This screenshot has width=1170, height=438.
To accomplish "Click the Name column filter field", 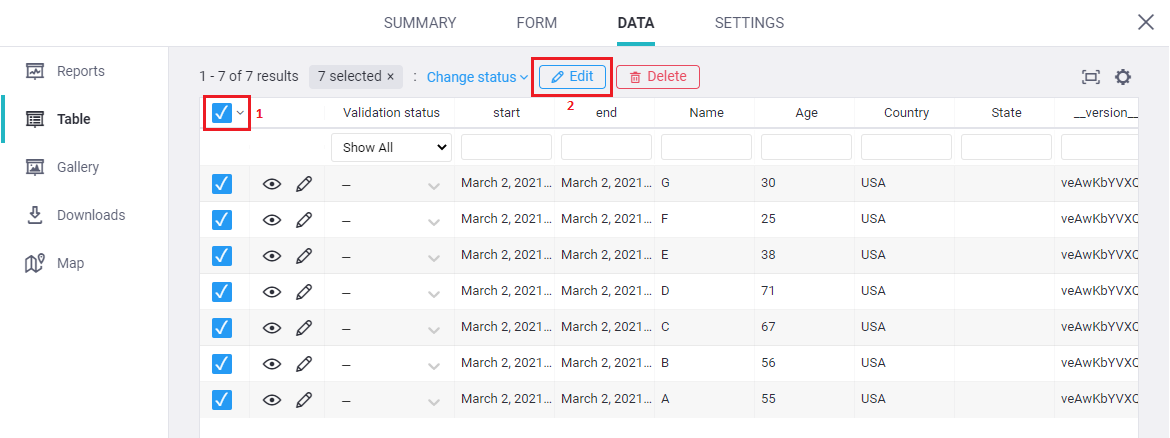I will (706, 147).
